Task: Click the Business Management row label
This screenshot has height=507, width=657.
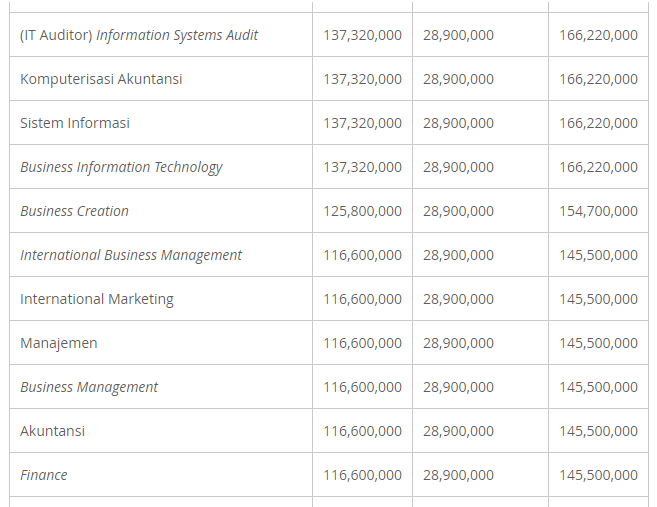Action: click(x=89, y=387)
